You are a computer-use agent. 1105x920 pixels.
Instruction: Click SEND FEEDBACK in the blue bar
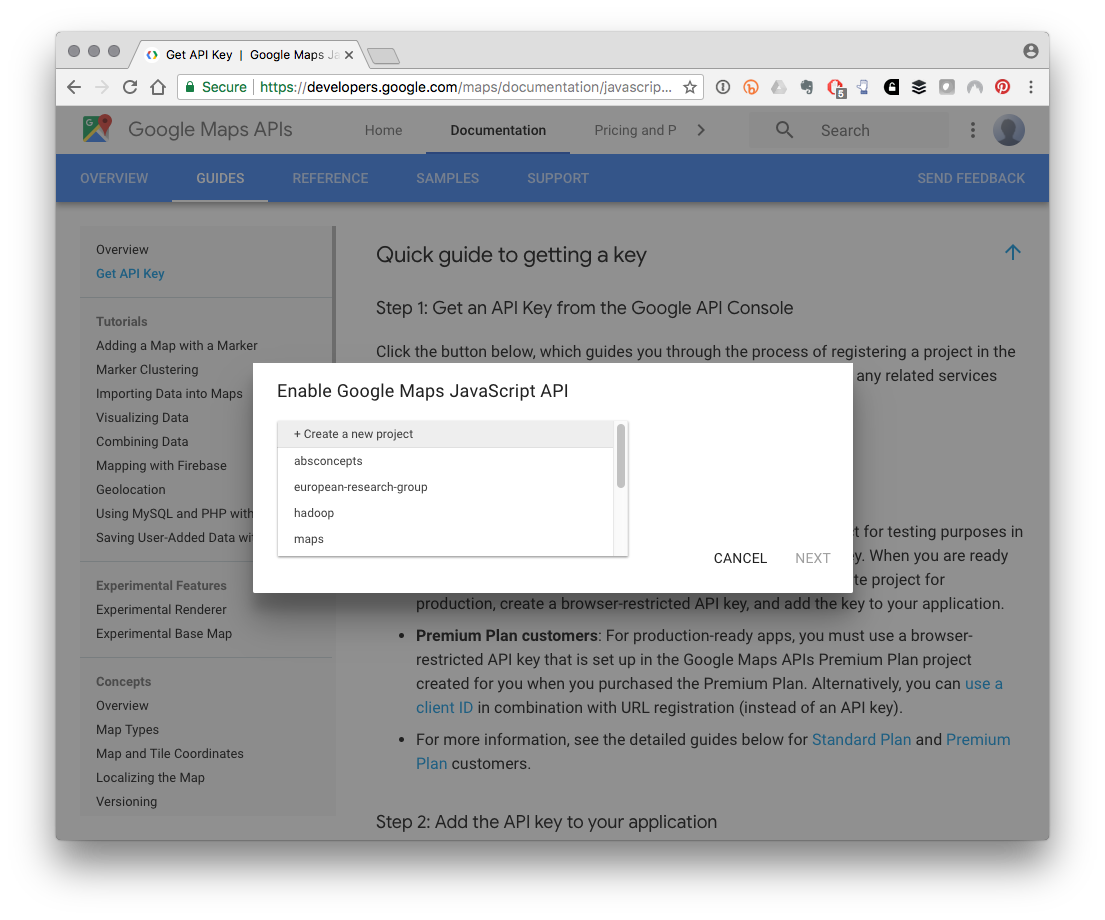(971, 178)
